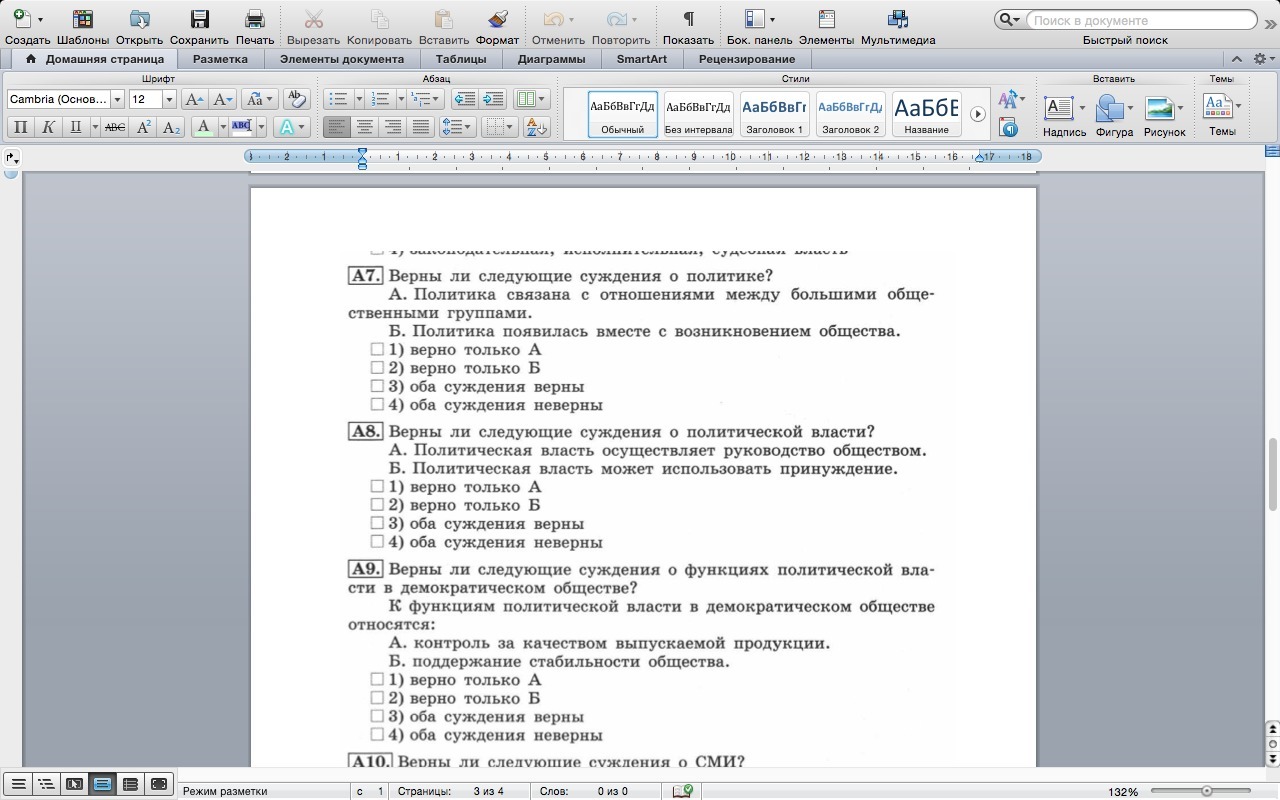Click the spell check book icon in status bar
Image resolution: width=1280 pixels, height=800 pixels.
click(x=683, y=791)
